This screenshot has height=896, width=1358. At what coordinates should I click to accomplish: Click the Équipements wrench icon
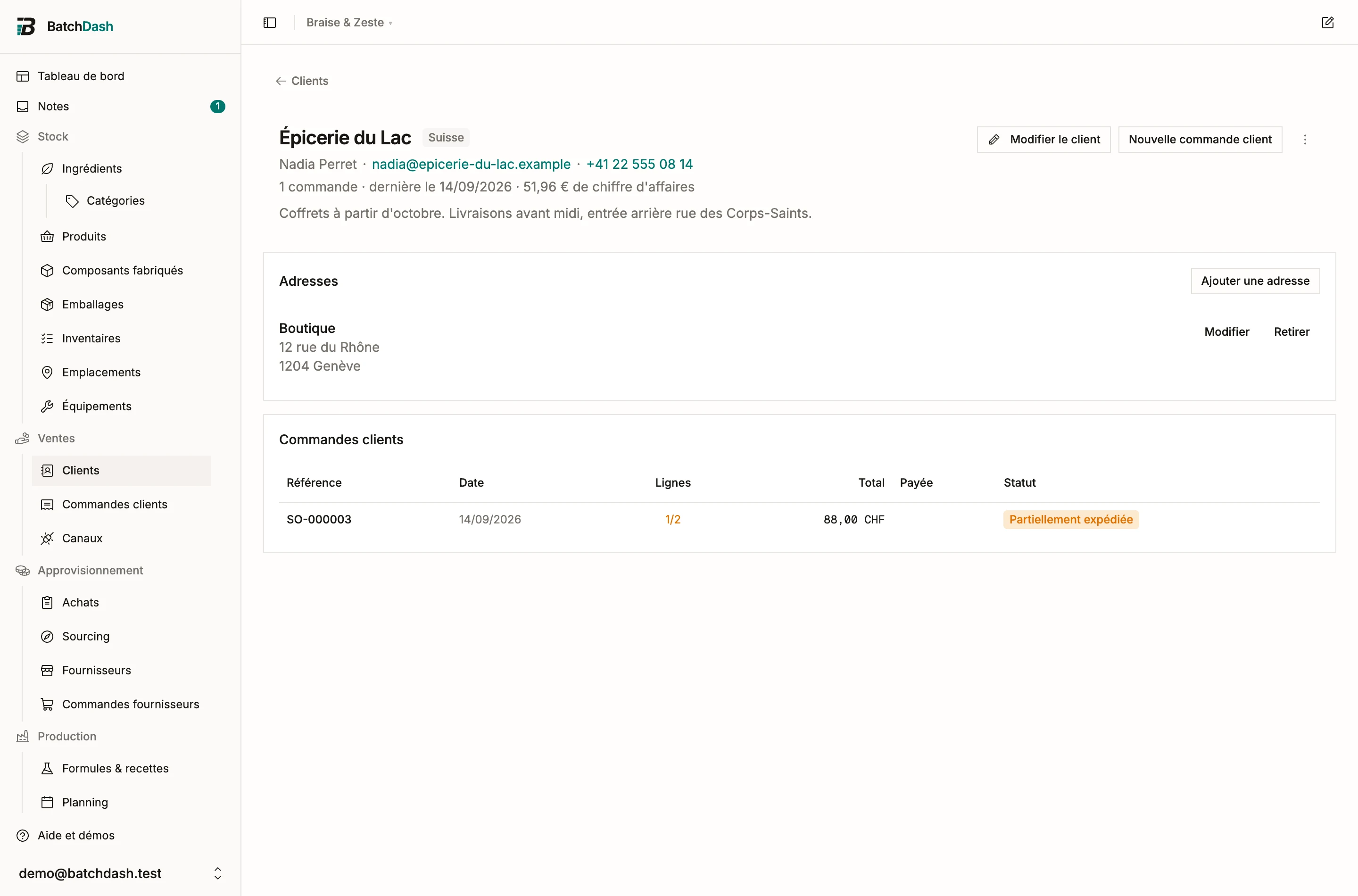[x=48, y=407]
